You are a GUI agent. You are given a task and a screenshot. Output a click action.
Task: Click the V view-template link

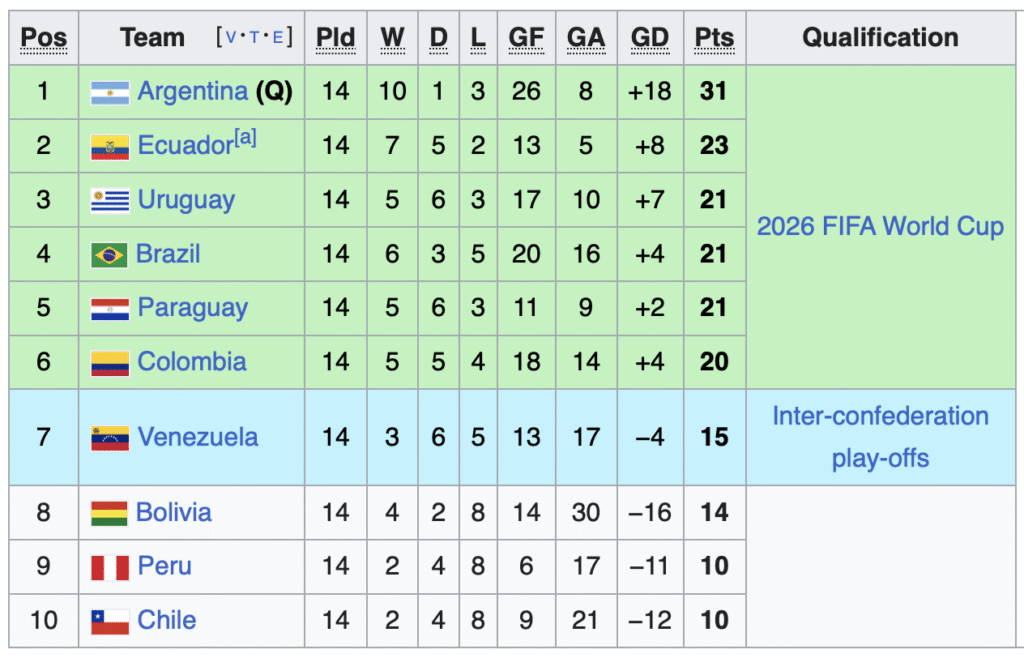click(230, 37)
